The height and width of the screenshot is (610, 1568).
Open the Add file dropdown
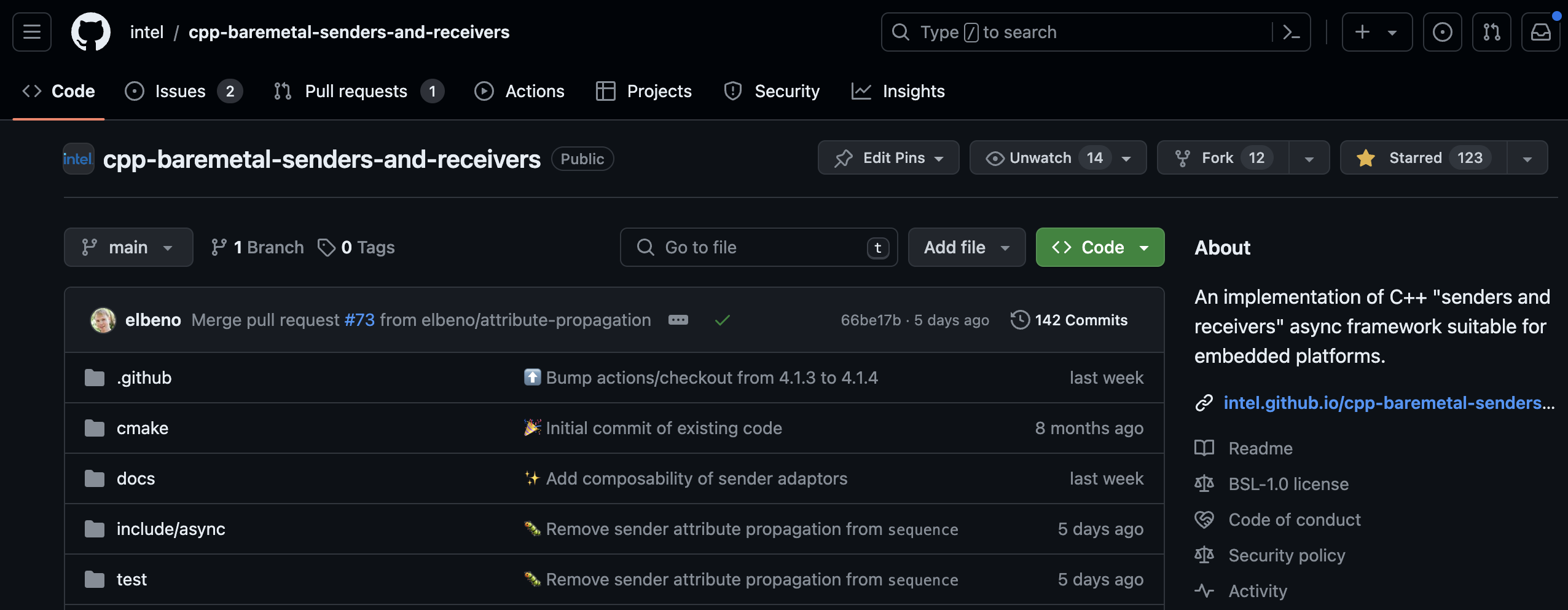[x=966, y=247]
